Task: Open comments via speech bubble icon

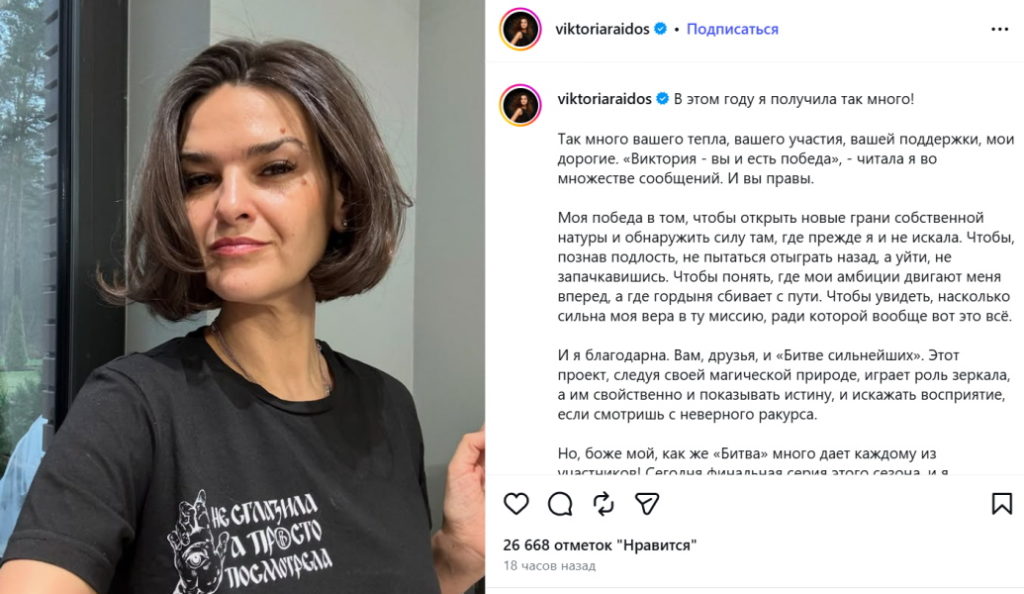Action: tap(560, 504)
